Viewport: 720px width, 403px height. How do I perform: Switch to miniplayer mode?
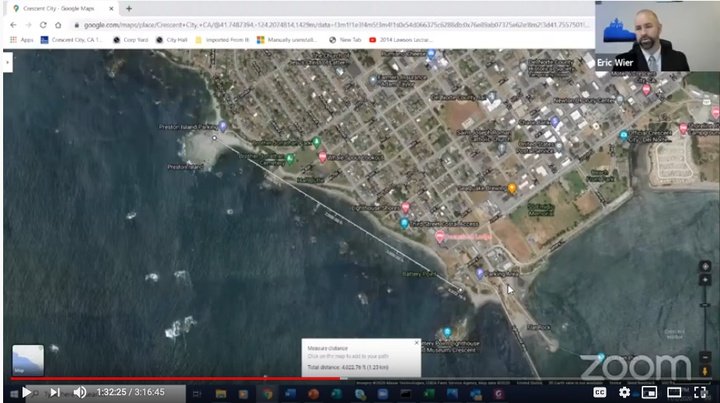point(649,392)
